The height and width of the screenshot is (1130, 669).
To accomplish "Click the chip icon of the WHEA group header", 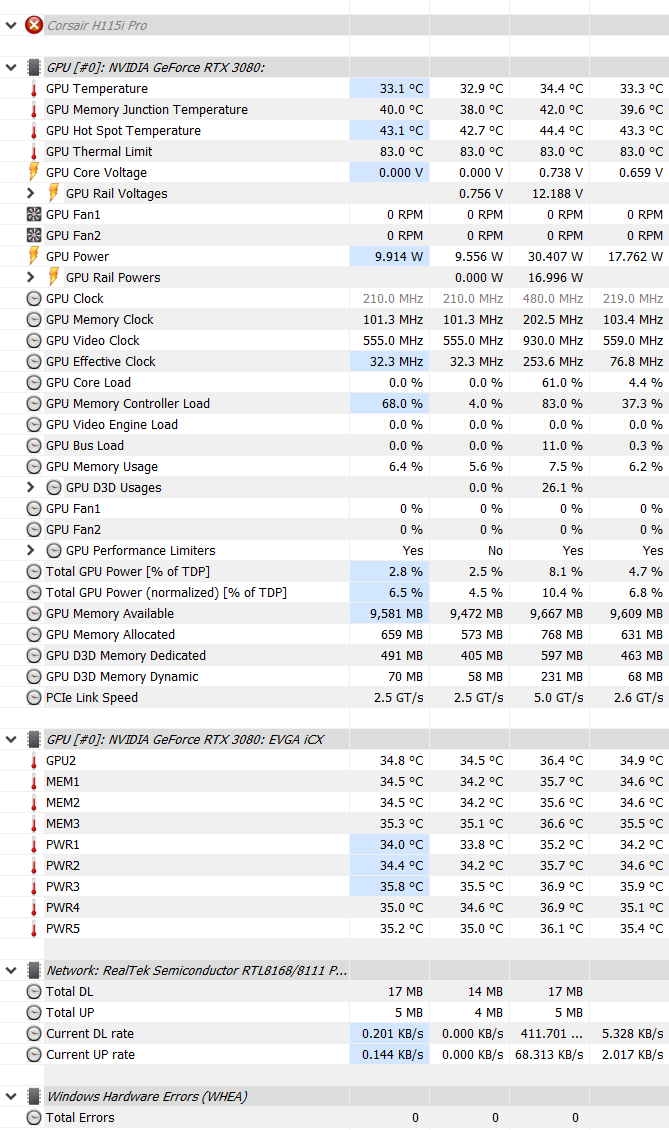I will point(34,1097).
